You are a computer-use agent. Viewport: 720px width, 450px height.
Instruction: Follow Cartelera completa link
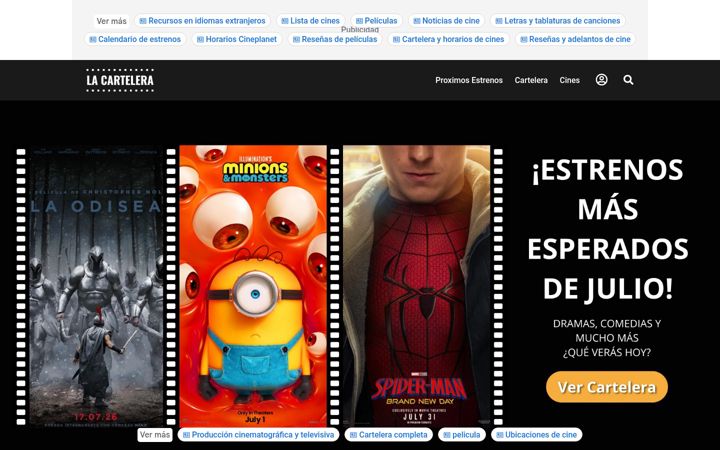pos(388,434)
